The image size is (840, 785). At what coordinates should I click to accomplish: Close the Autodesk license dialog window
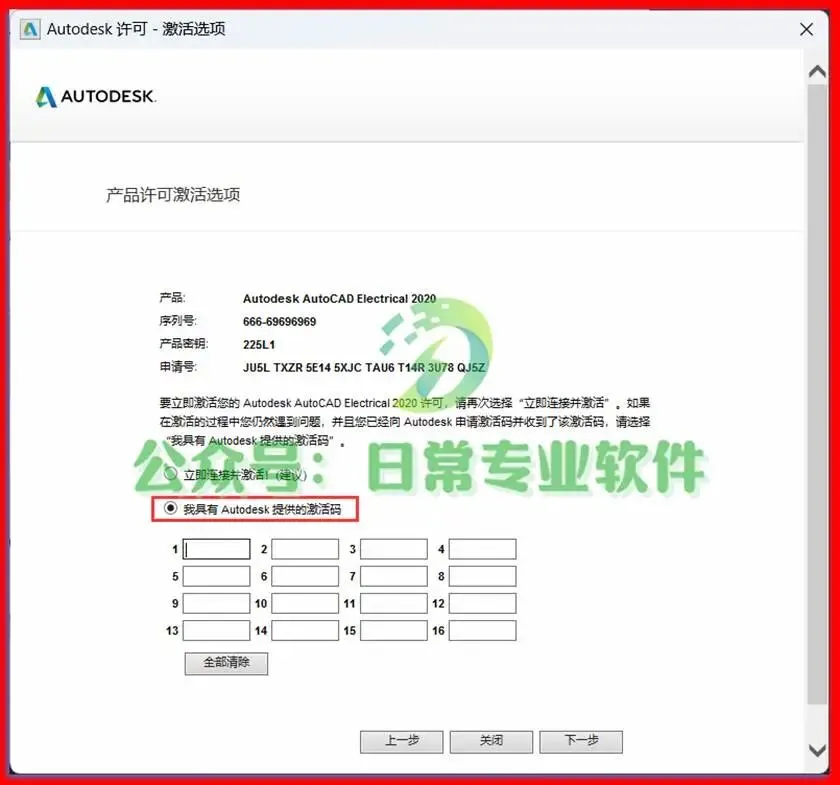pyautogui.click(x=806, y=29)
